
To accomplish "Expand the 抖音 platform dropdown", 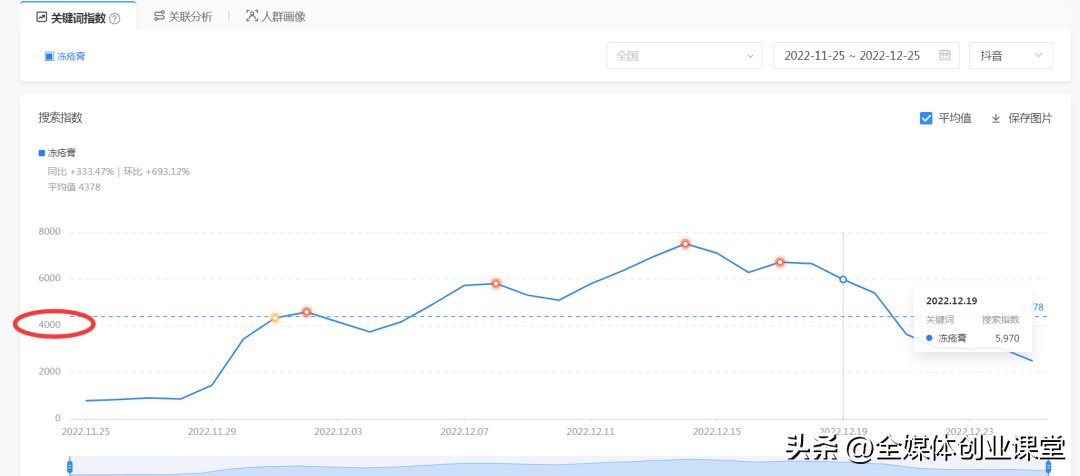I will pyautogui.click(x=1010, y=56).
